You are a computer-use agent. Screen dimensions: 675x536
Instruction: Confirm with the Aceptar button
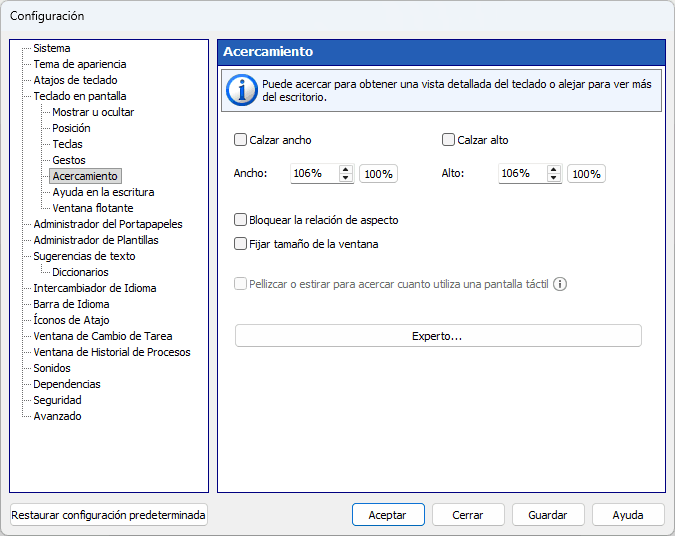pos(388,515)
